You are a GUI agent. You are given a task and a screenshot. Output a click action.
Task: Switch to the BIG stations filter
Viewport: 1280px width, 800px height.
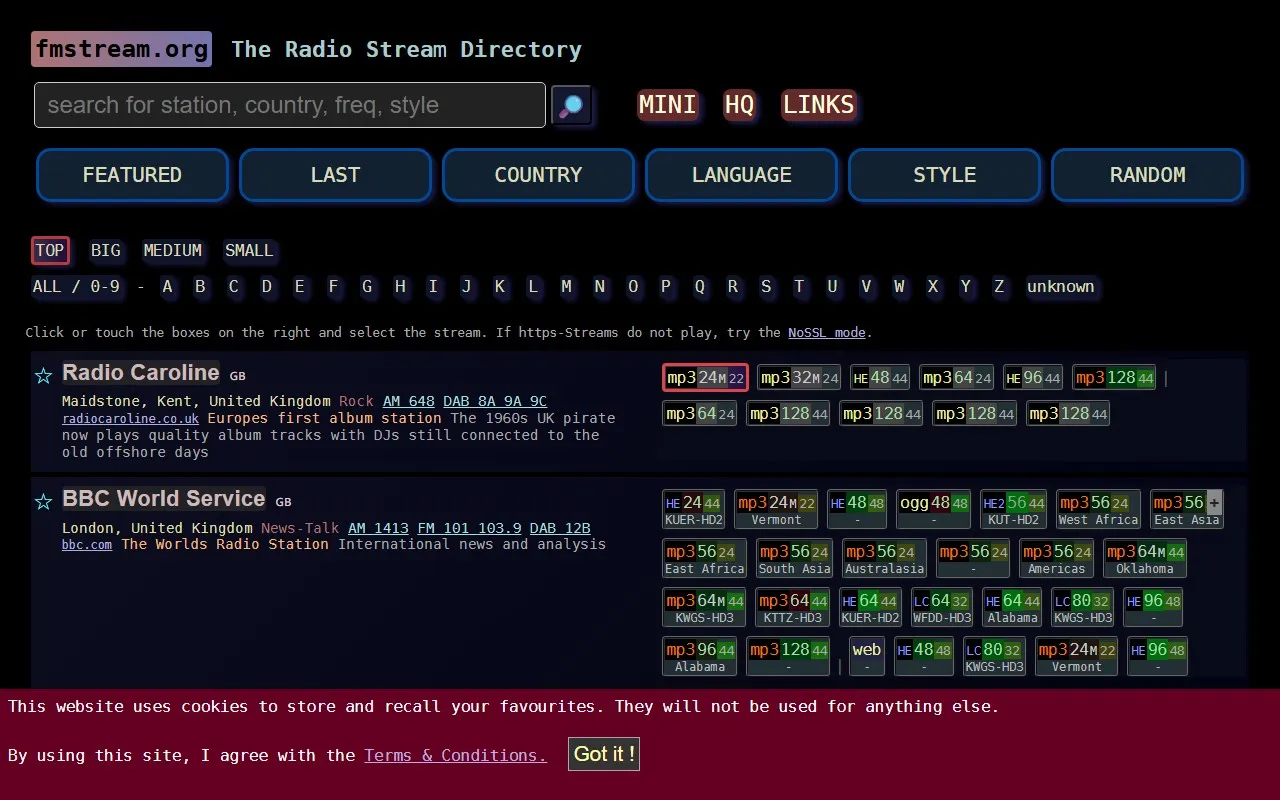click(106, 250)
